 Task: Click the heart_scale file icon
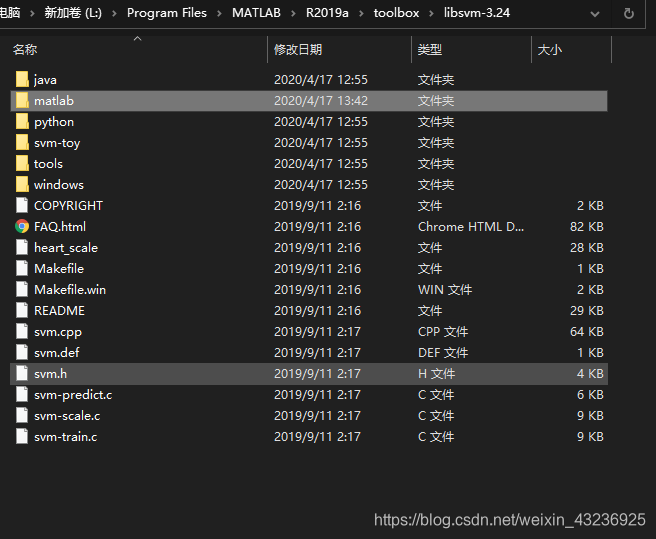coord(22,247)
